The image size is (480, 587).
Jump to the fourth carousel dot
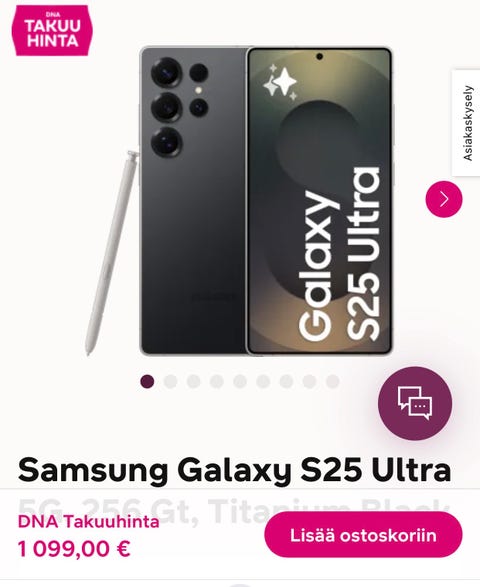click(x=217, y=381)
